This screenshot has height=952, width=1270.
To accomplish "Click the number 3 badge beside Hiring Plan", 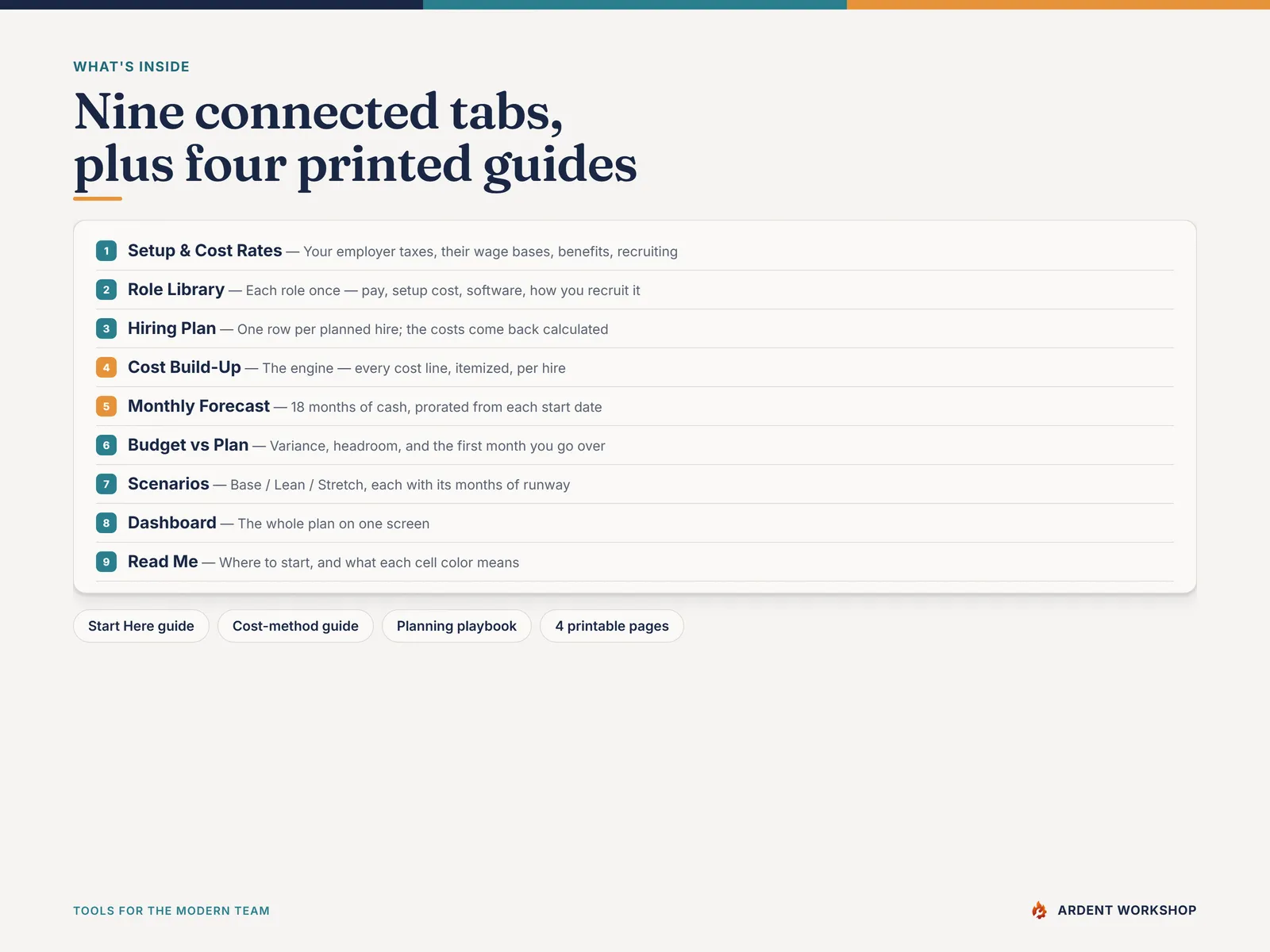I will (106, 328).
